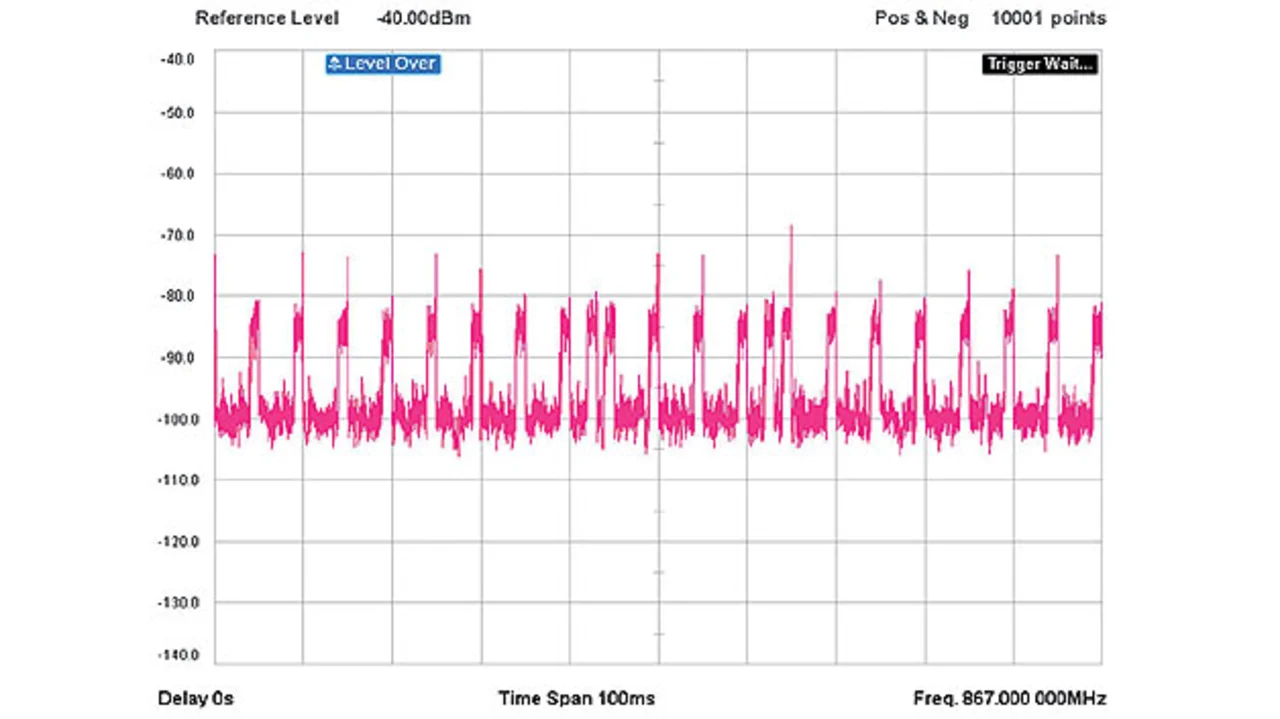Select the Pos & Neg detection label
This screenshot has height=719, width=1280.
click(921, 18)
